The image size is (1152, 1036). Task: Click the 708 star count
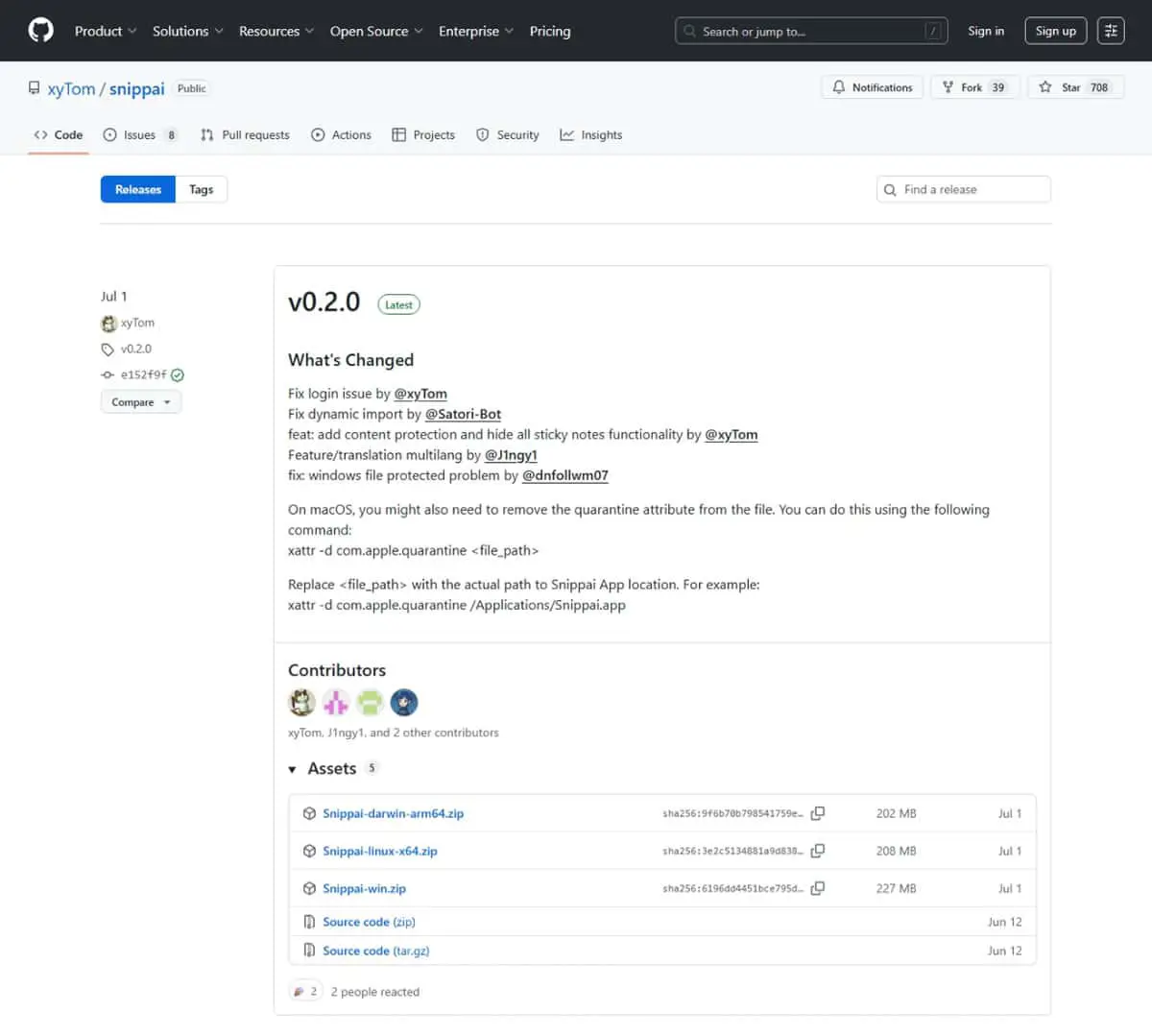click(x=1099, y=87)
